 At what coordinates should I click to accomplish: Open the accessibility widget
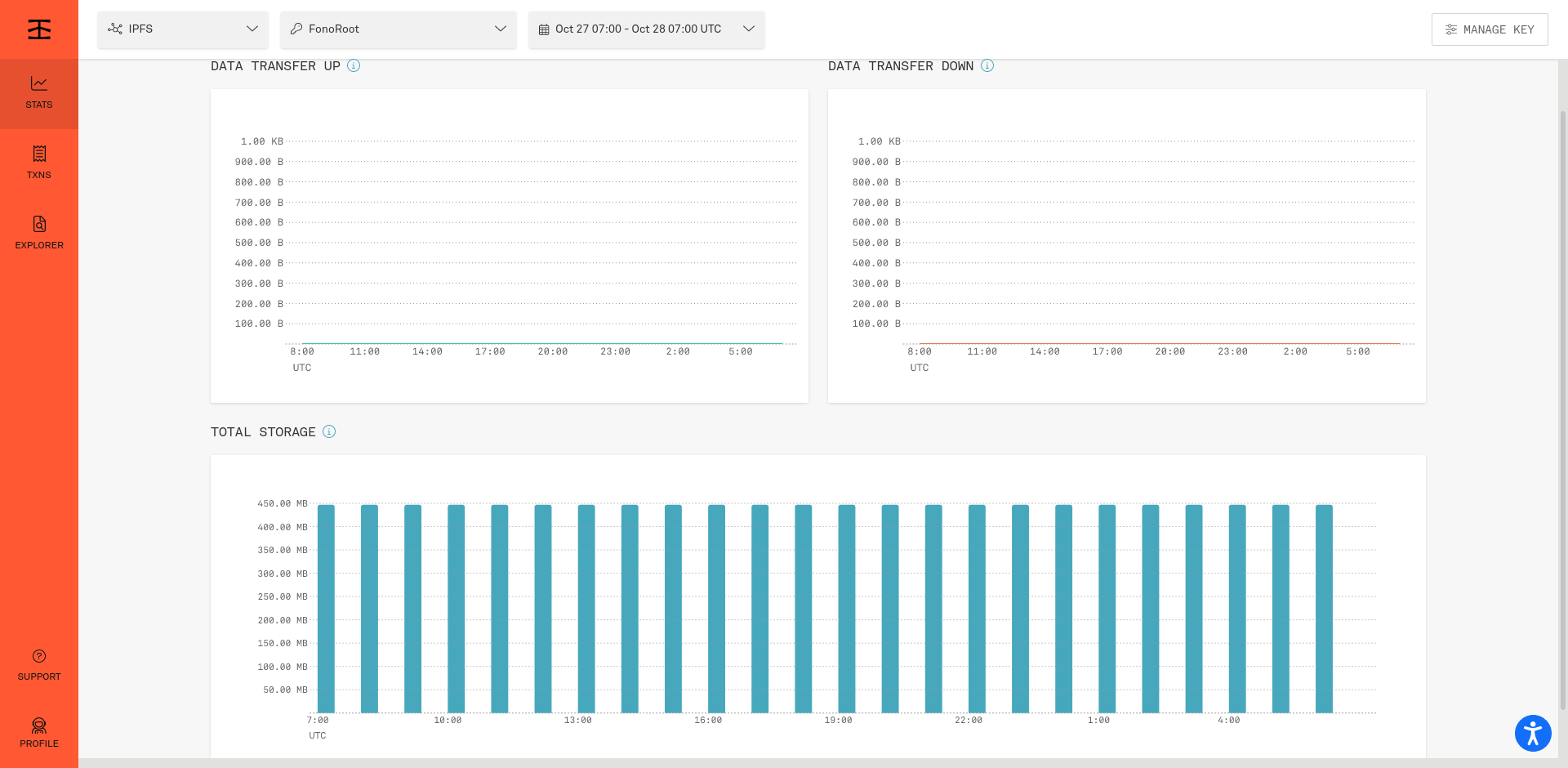click(1533, 733)
